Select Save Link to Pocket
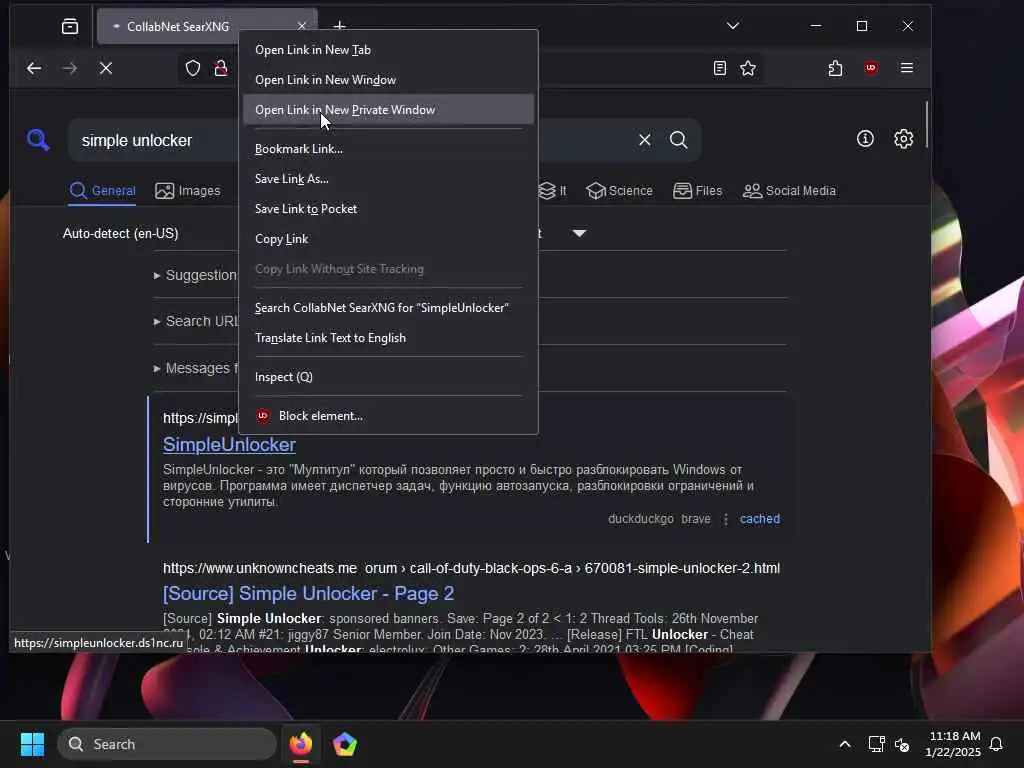The width and height of the screenshot is (1024, 768). (389, 209)
